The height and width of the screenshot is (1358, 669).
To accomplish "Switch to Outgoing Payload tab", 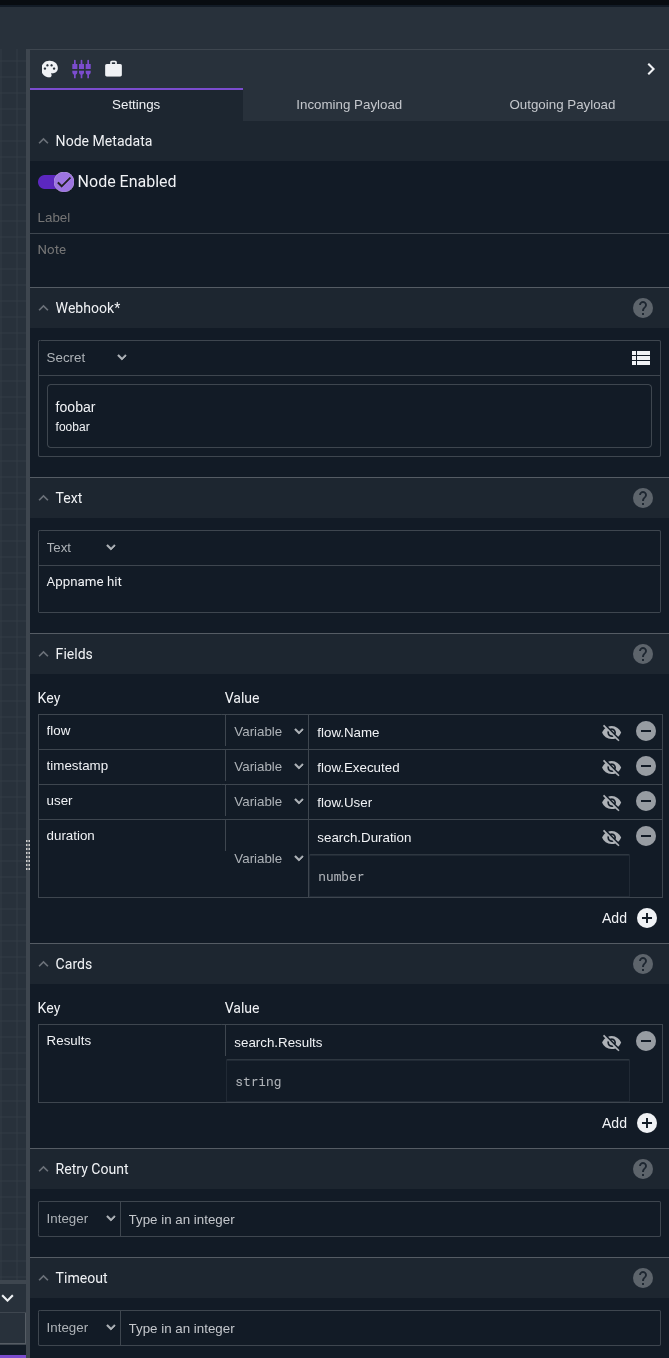I will pos(562,105).
